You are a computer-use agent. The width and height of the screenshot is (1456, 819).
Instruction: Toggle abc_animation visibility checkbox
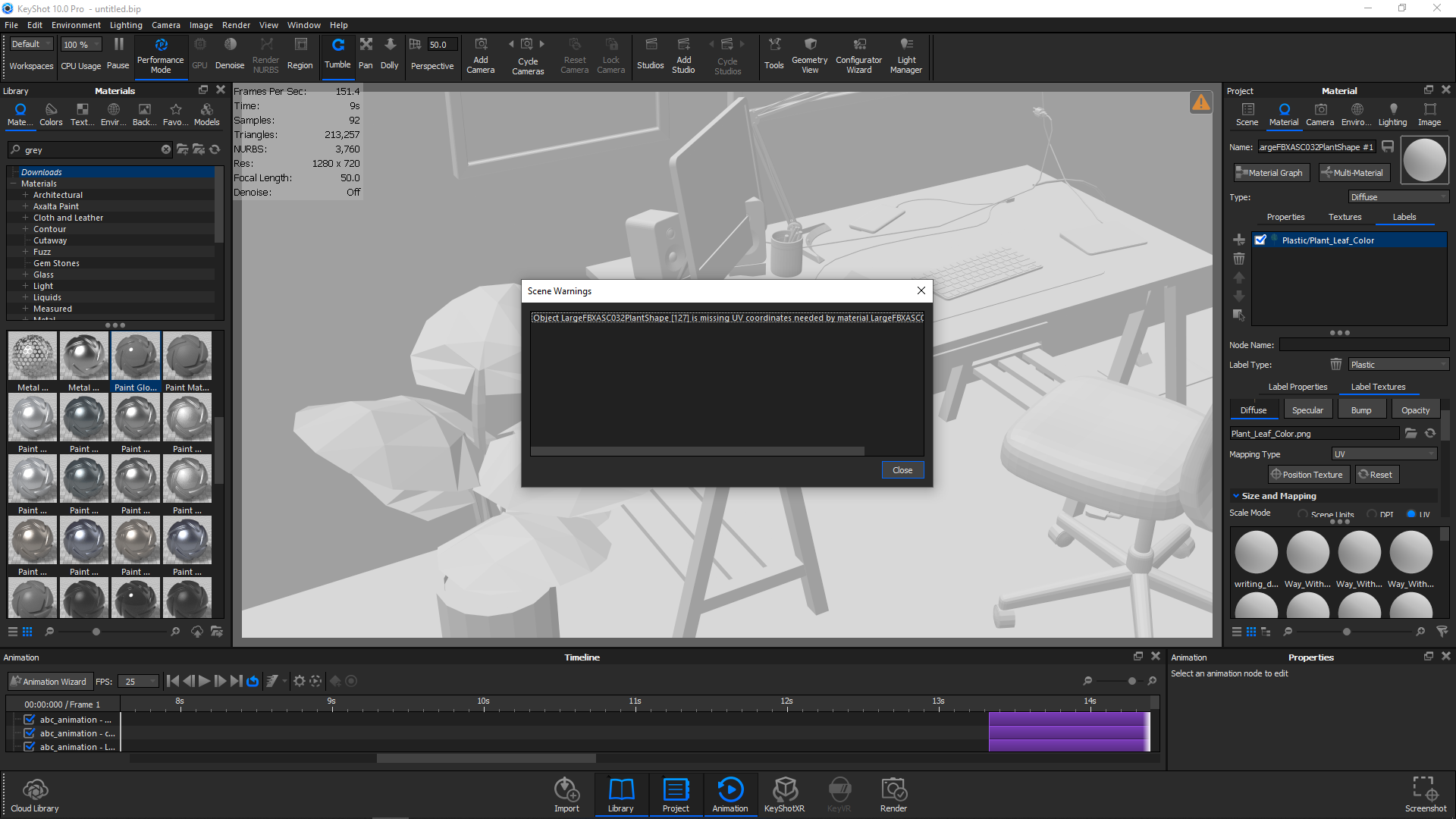27,719
